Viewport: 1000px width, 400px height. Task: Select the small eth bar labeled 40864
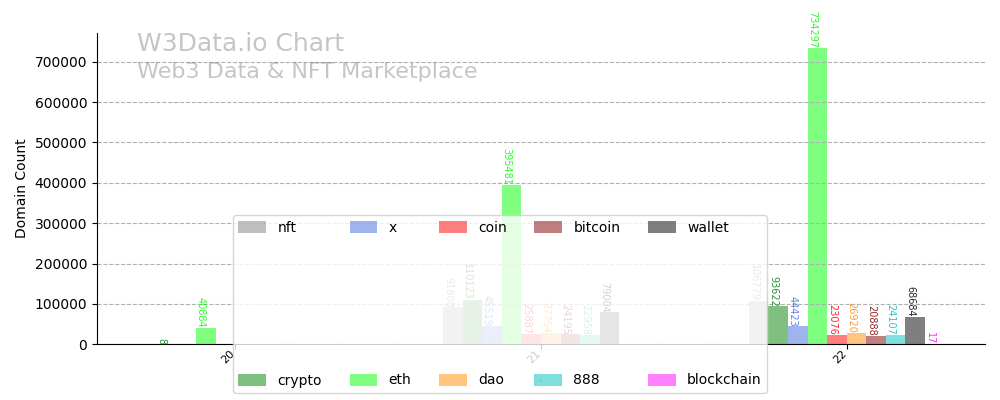pyautogui.click(x=206, y=336)
